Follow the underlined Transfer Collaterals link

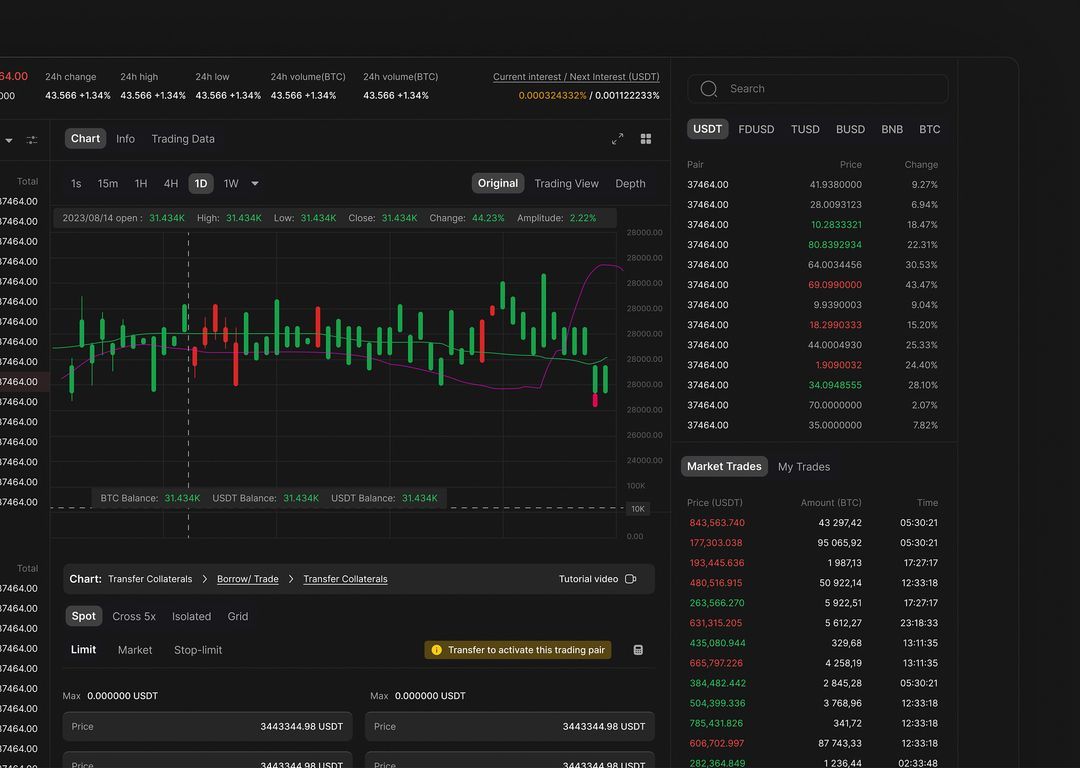[345, 579]
